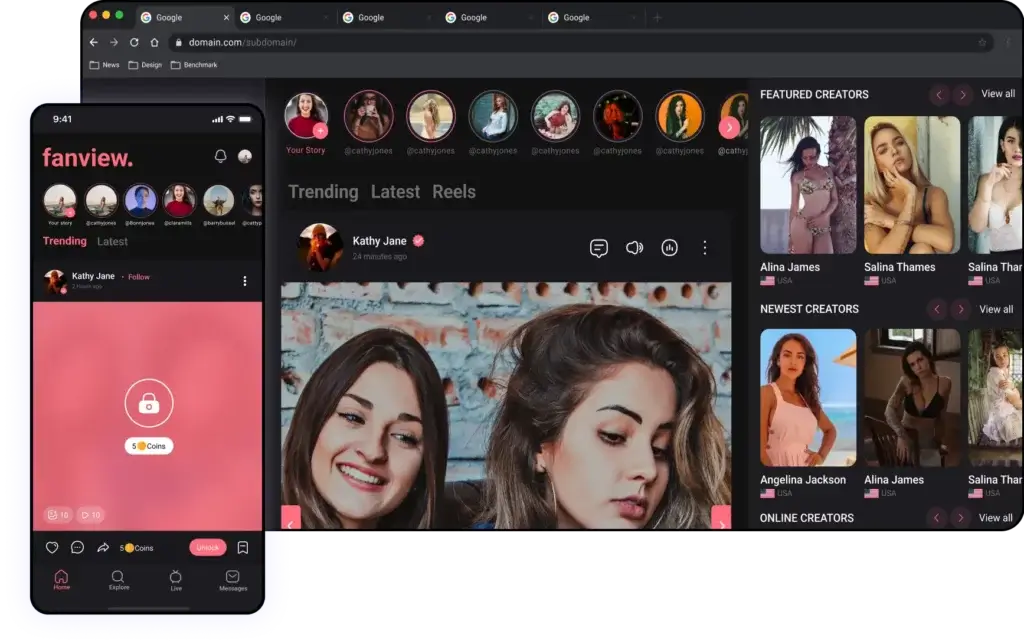View all online creators
This screenshot has height=644, width=1024.
[995, 518]
